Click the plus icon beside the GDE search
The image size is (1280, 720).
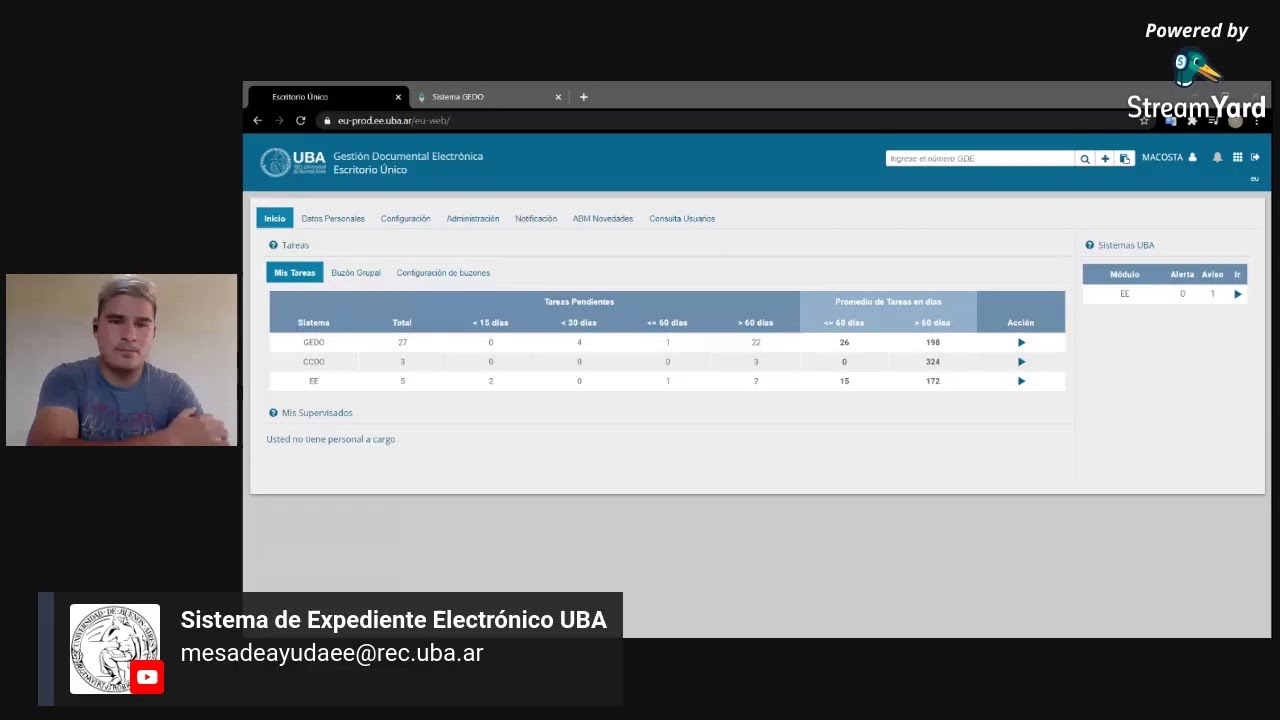1105,158
